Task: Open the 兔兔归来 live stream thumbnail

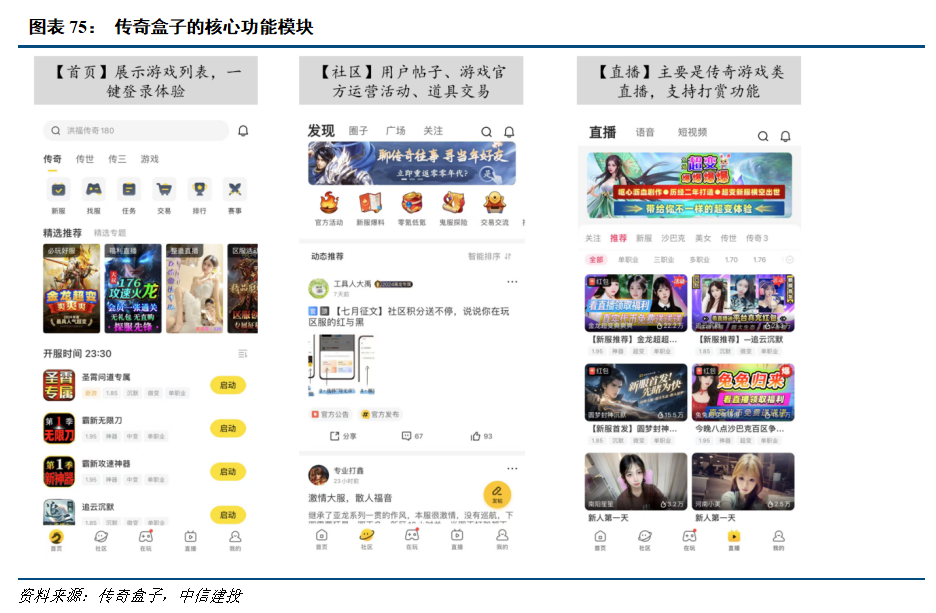Action: [x=743, y=392]
